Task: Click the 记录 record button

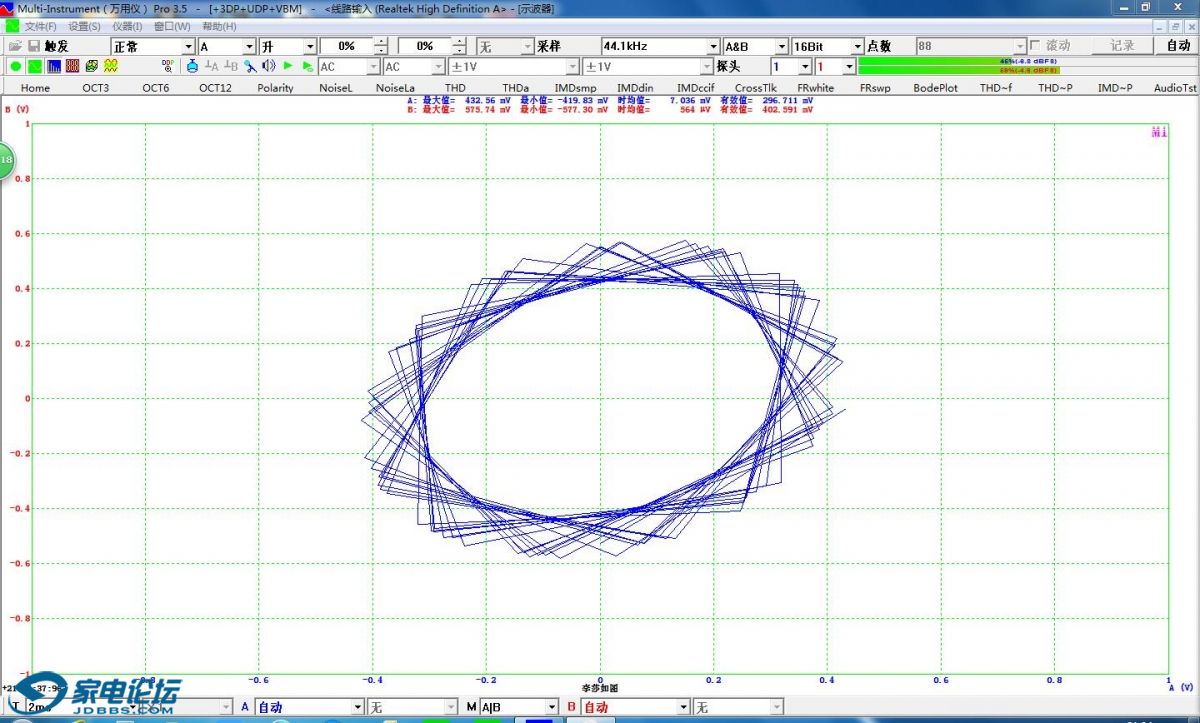Action: pos(1122,46)
